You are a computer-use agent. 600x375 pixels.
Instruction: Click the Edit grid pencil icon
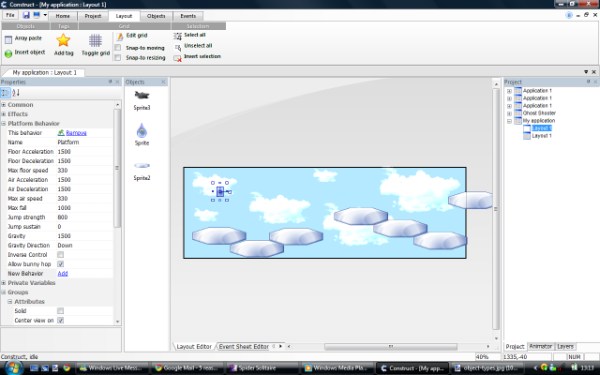click(120, 36)
